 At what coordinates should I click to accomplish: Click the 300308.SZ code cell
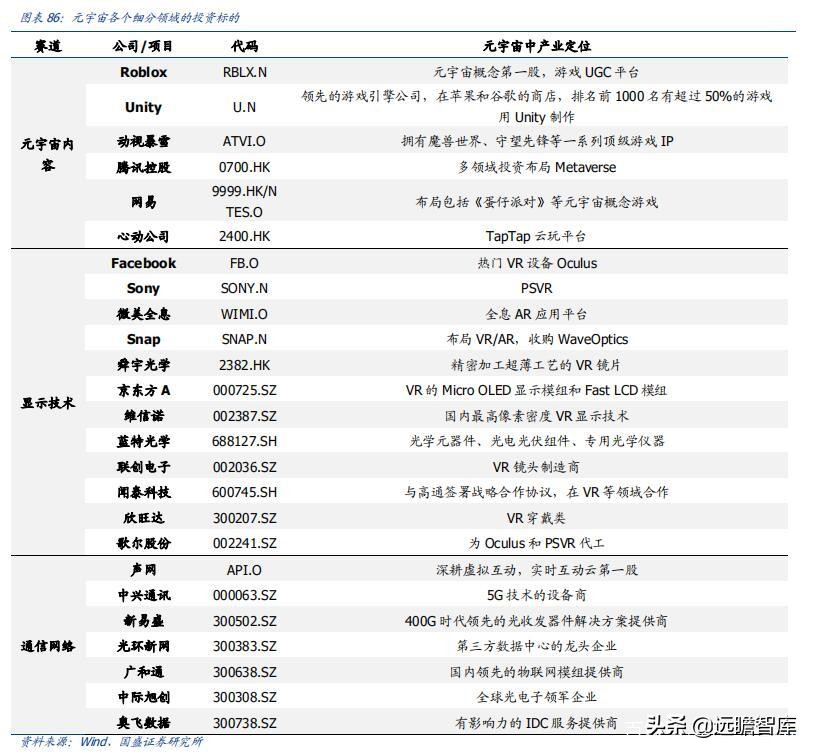[244, 697]
